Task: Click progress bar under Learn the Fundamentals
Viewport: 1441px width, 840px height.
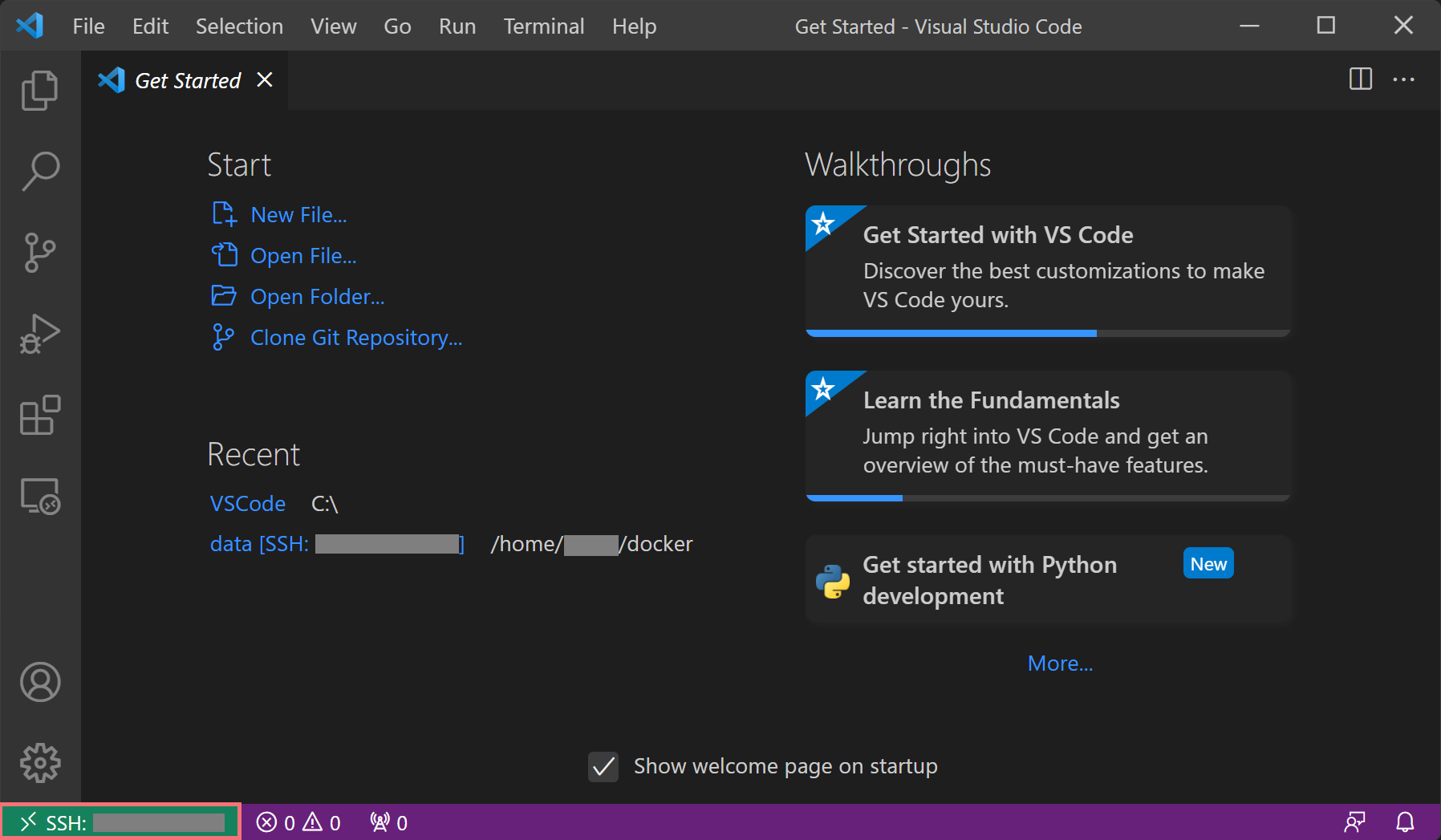Action: pyautogui.click(x=1048, y=498)
